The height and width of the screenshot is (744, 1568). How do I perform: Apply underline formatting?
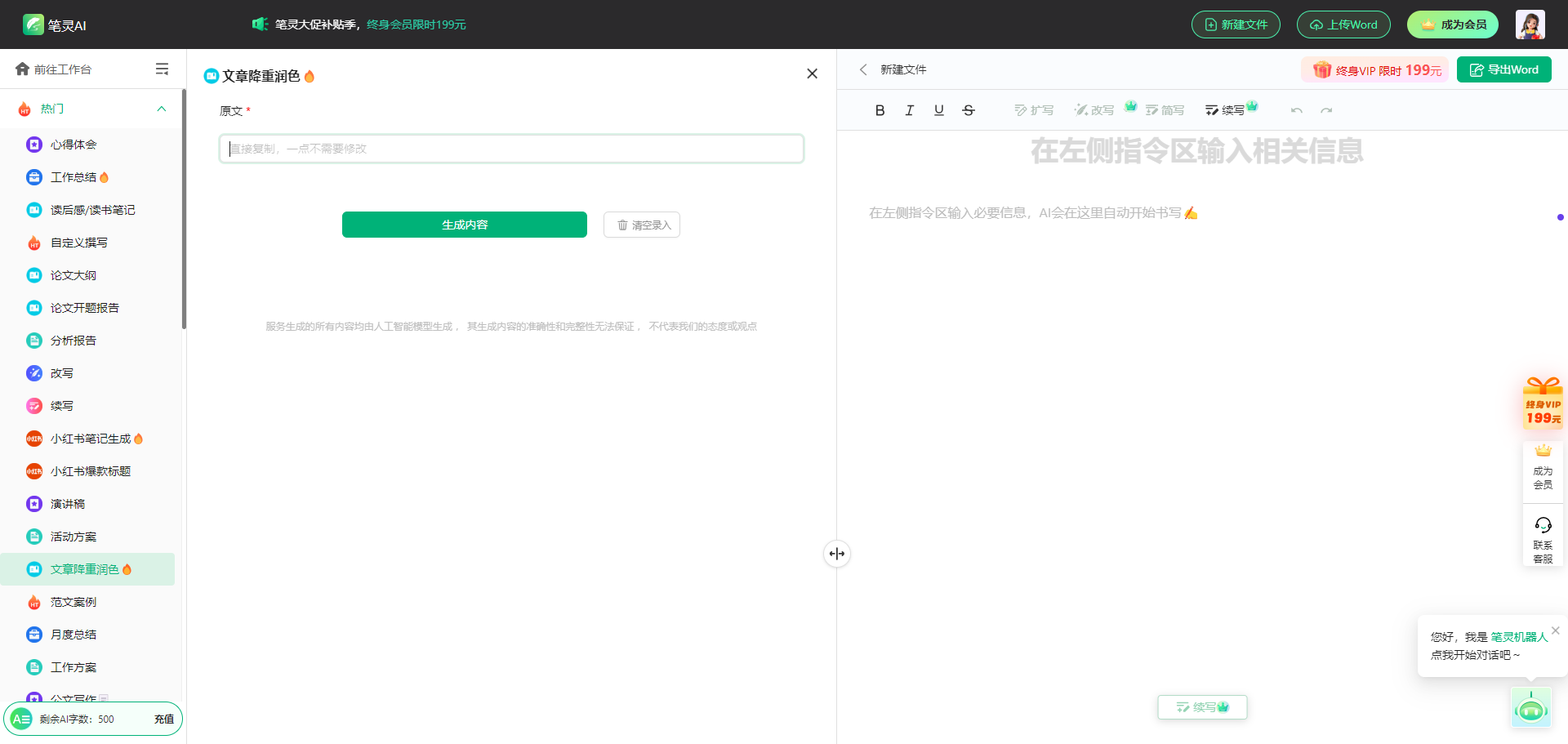(x=939, y=110)
